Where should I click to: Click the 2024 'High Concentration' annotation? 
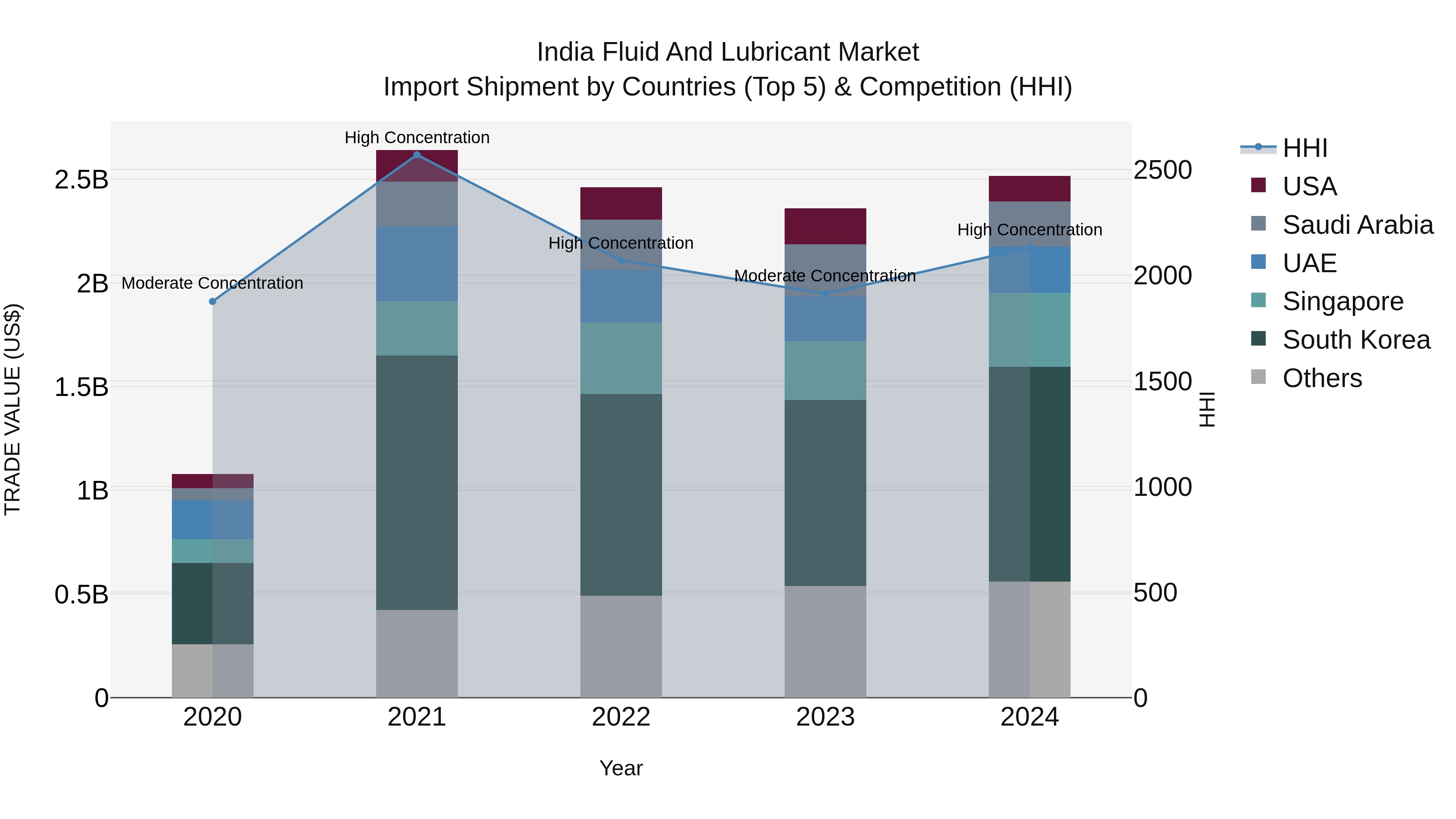[1030, 230]
